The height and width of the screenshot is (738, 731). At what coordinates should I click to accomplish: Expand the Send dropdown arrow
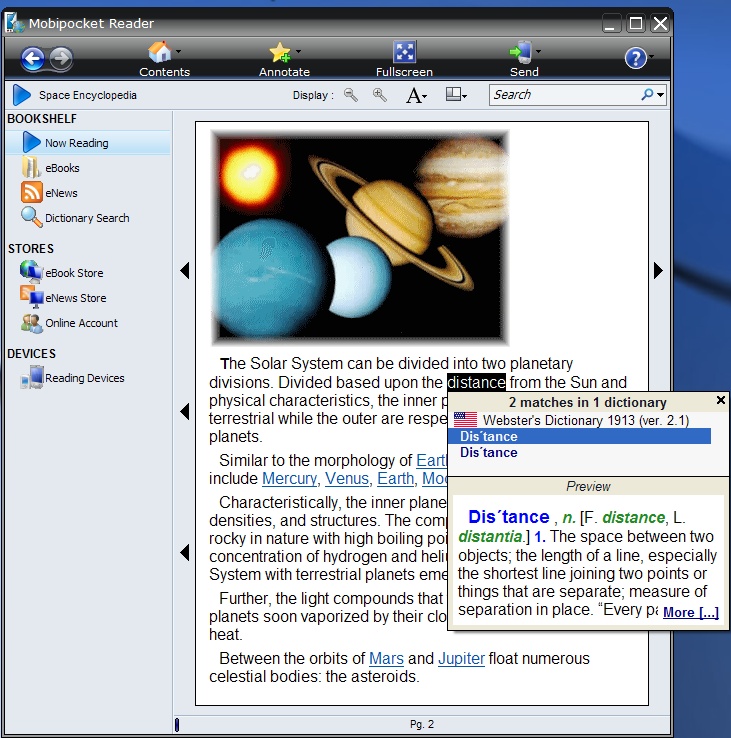(x=538, y=51)
